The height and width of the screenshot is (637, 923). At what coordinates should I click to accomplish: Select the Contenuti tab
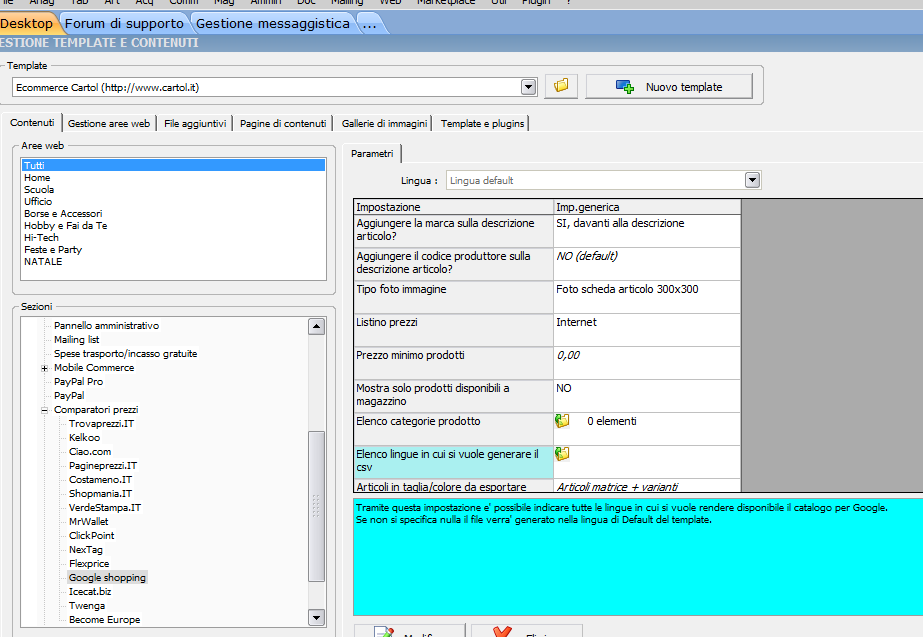click(x=32, y=122)
